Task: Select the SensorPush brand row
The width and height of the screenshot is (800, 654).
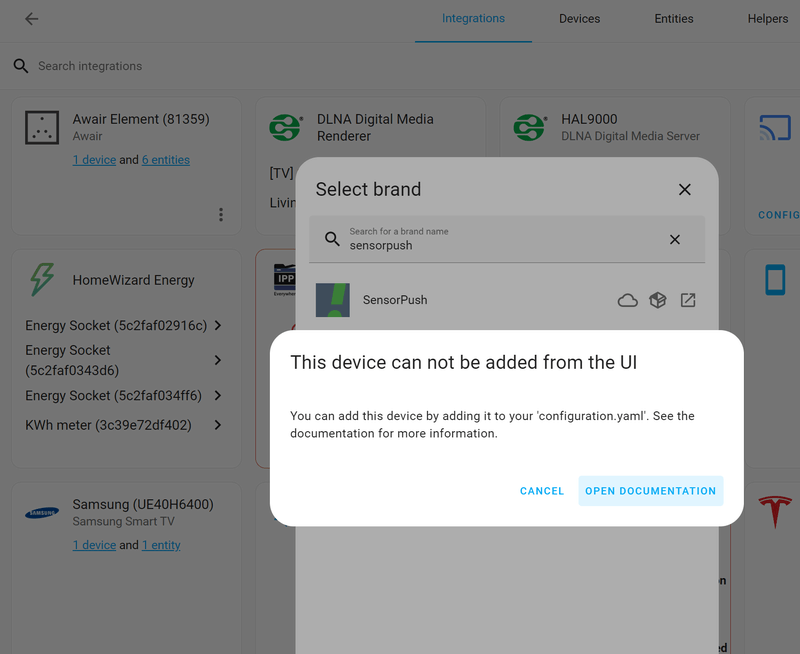Action: click(x=507, y=300)
